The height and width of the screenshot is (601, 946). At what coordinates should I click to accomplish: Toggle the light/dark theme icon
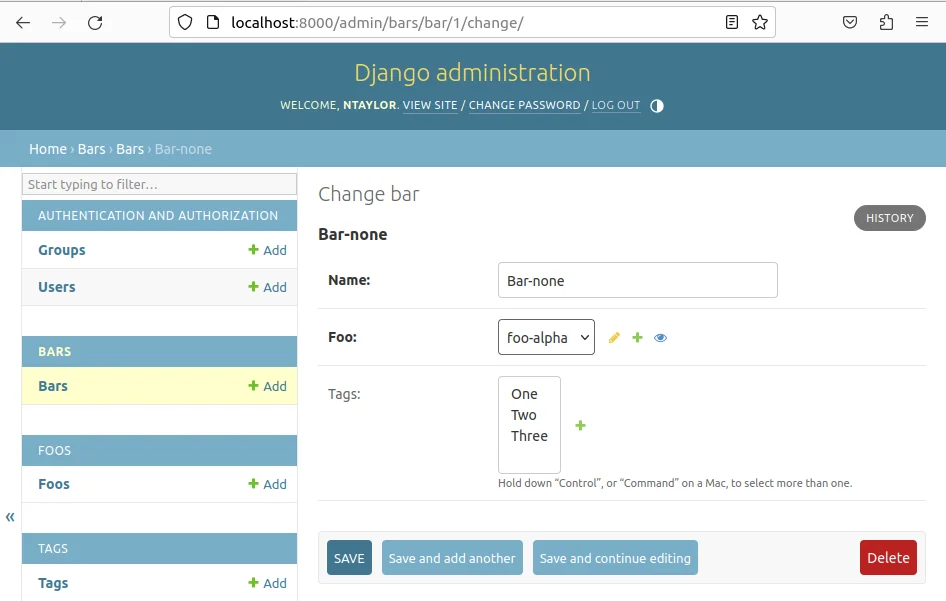click(657, 106)
